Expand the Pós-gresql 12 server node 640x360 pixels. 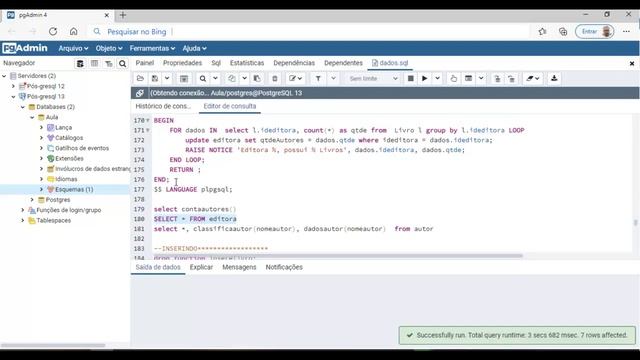[13, 86]
